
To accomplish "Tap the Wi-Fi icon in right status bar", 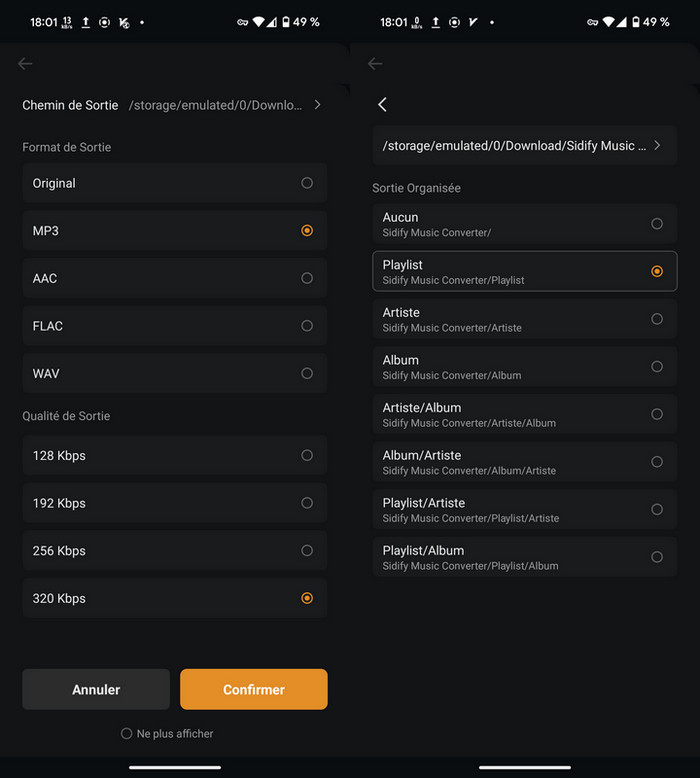I will coord(608,22).
